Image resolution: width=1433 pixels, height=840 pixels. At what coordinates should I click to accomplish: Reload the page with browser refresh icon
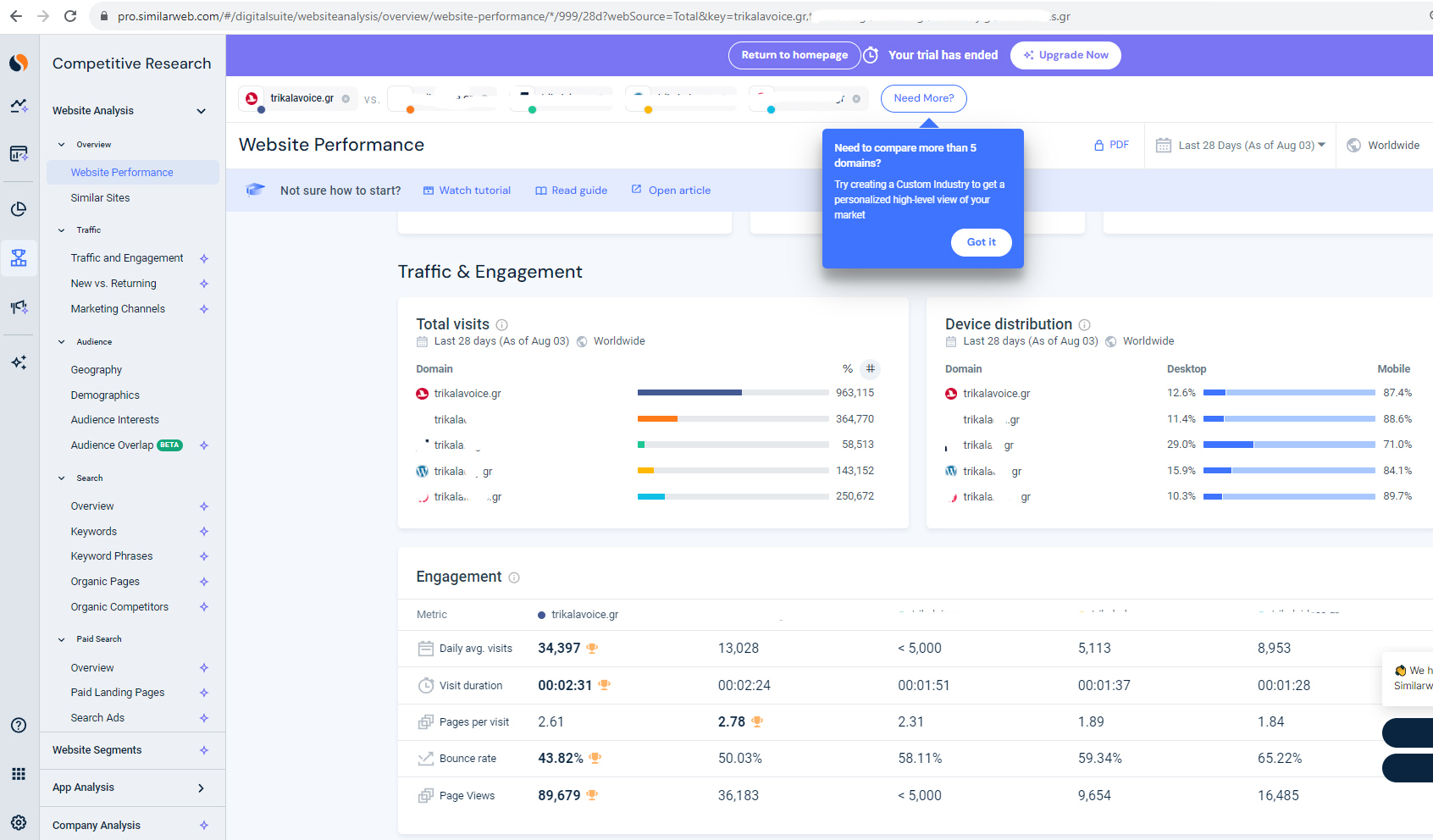tap(70, 16)
